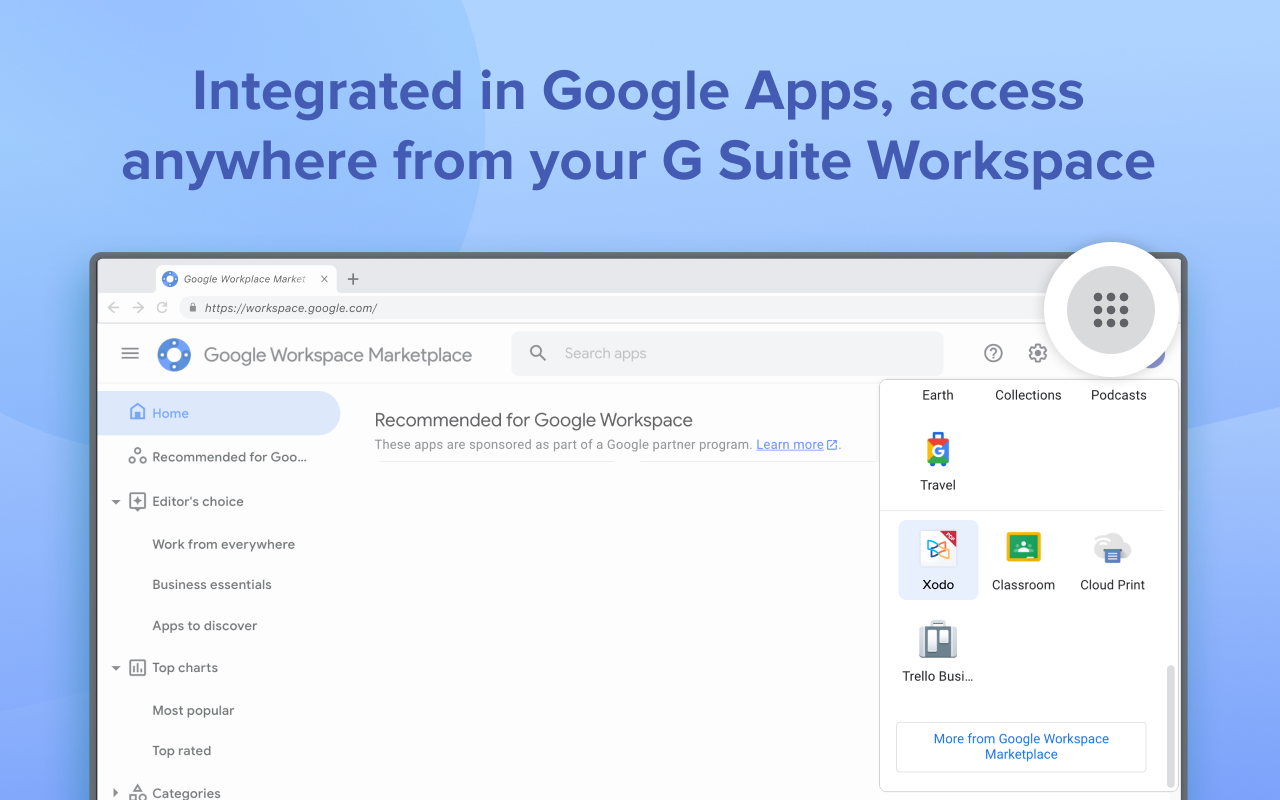This screenshot has width=1280, height=800.
Task: Click the settings gear icon
Action: (1037, 353)
